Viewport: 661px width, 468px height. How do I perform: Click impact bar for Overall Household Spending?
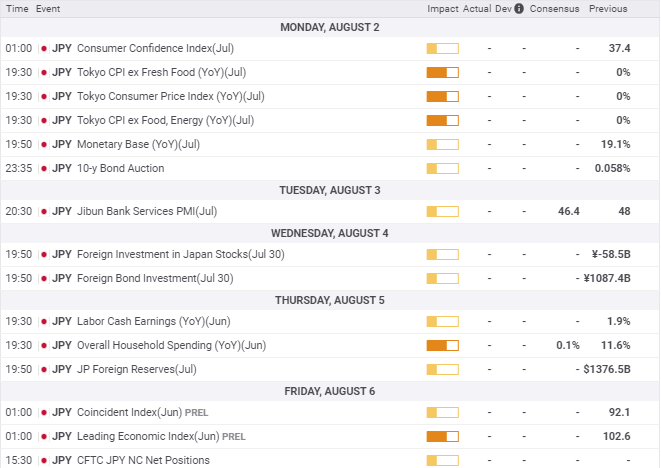click(442, 345)
